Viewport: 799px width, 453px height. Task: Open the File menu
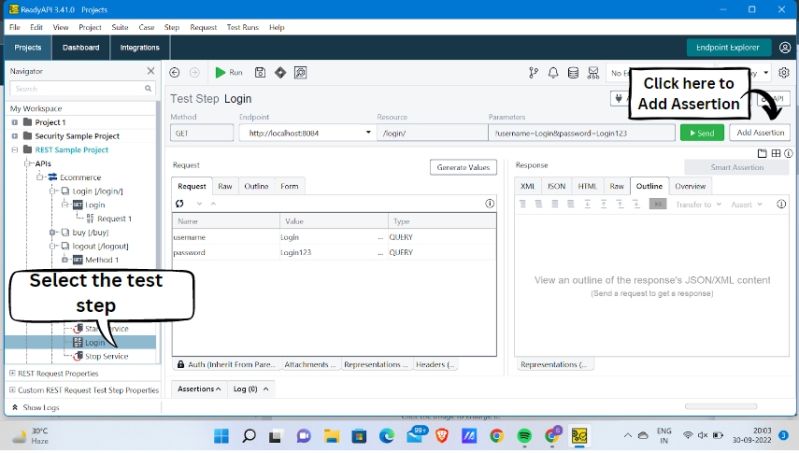14,27
